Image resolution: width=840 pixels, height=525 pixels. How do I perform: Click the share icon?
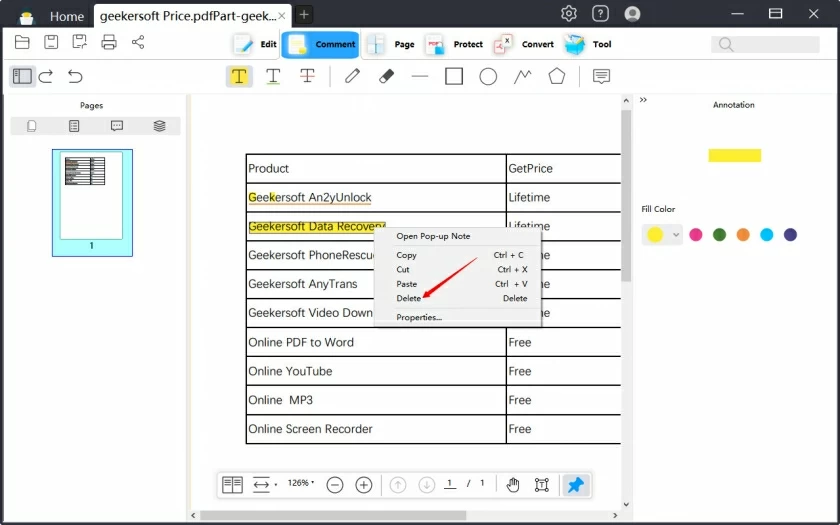point(138,42)
